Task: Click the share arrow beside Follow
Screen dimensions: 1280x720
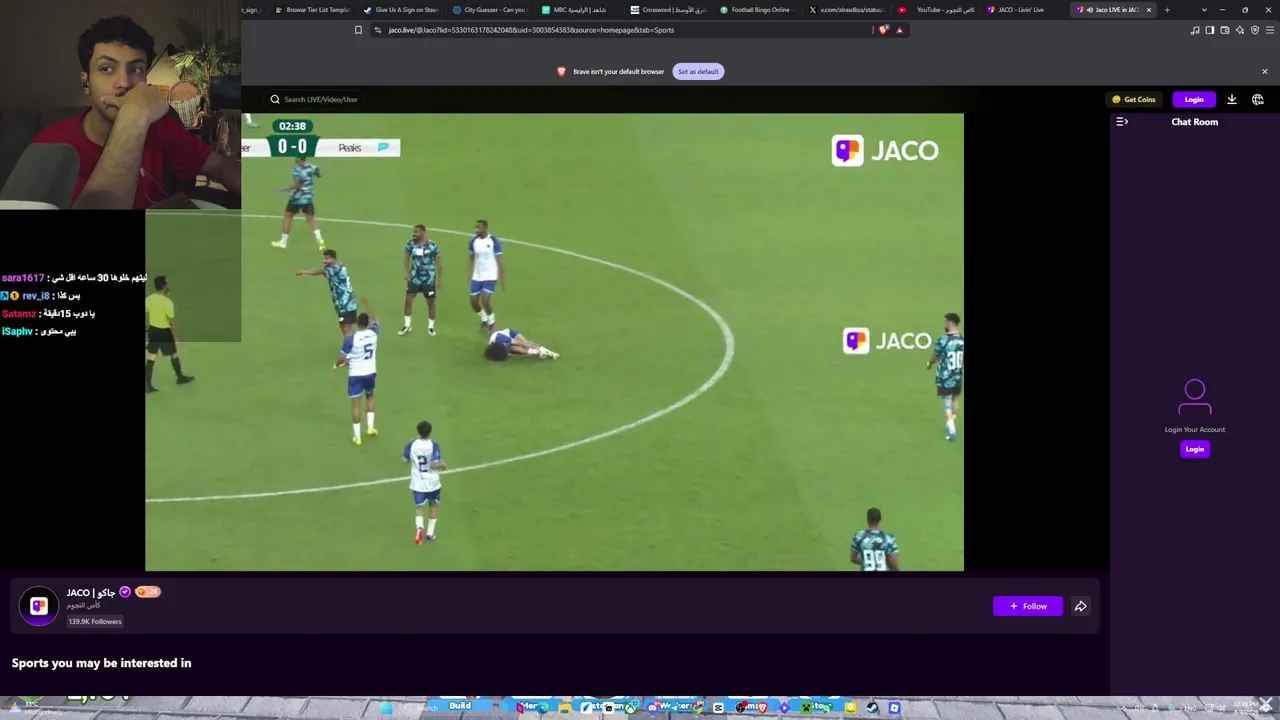Action: click(x=1080, y=606)
